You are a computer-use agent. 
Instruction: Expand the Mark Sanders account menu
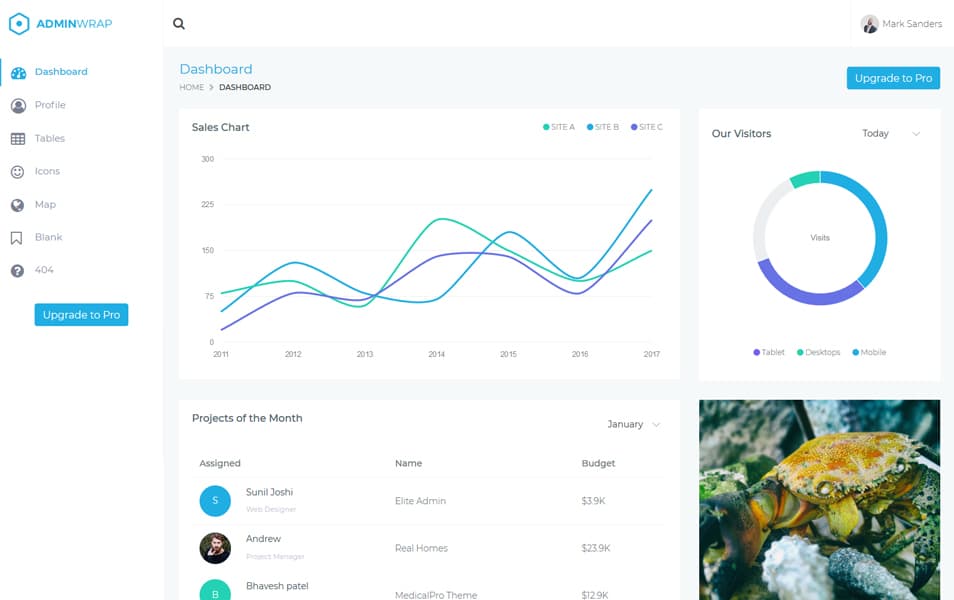point(902,23)
